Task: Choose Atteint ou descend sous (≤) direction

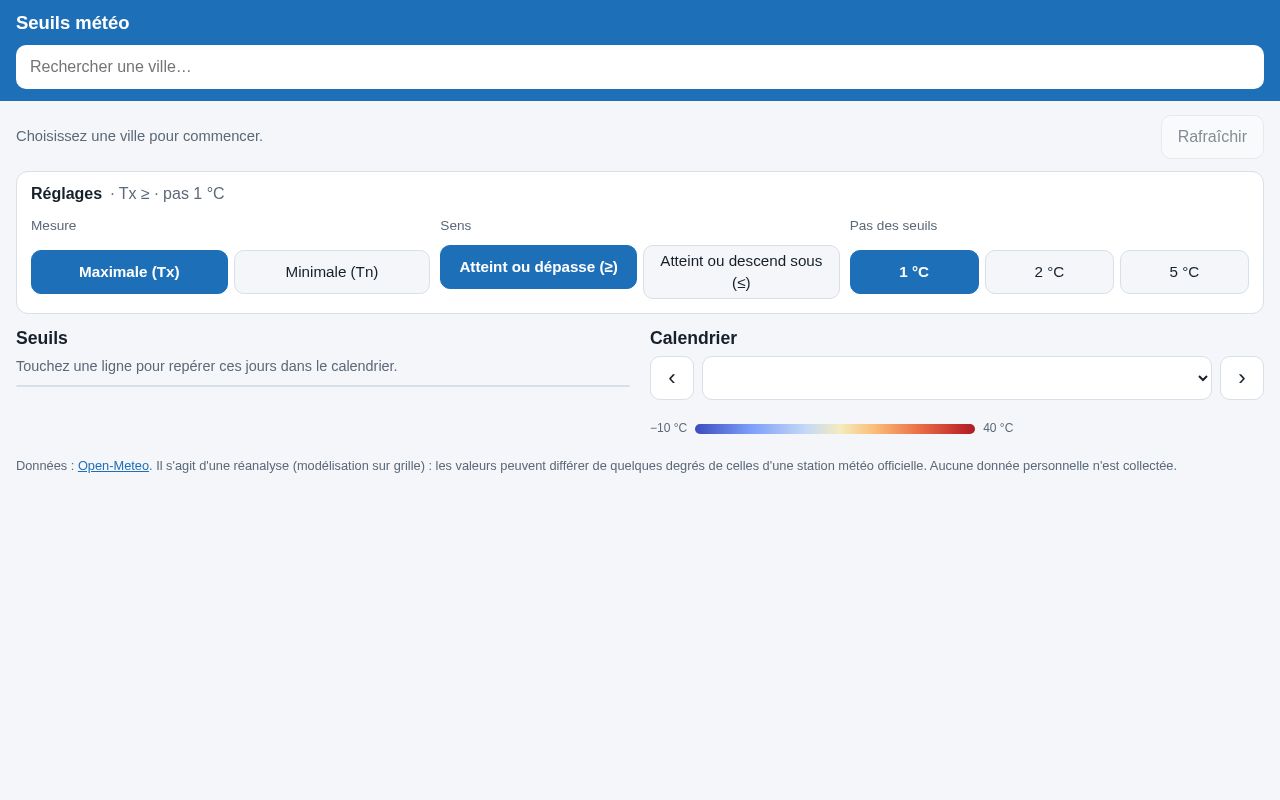Action: (741, 272)
